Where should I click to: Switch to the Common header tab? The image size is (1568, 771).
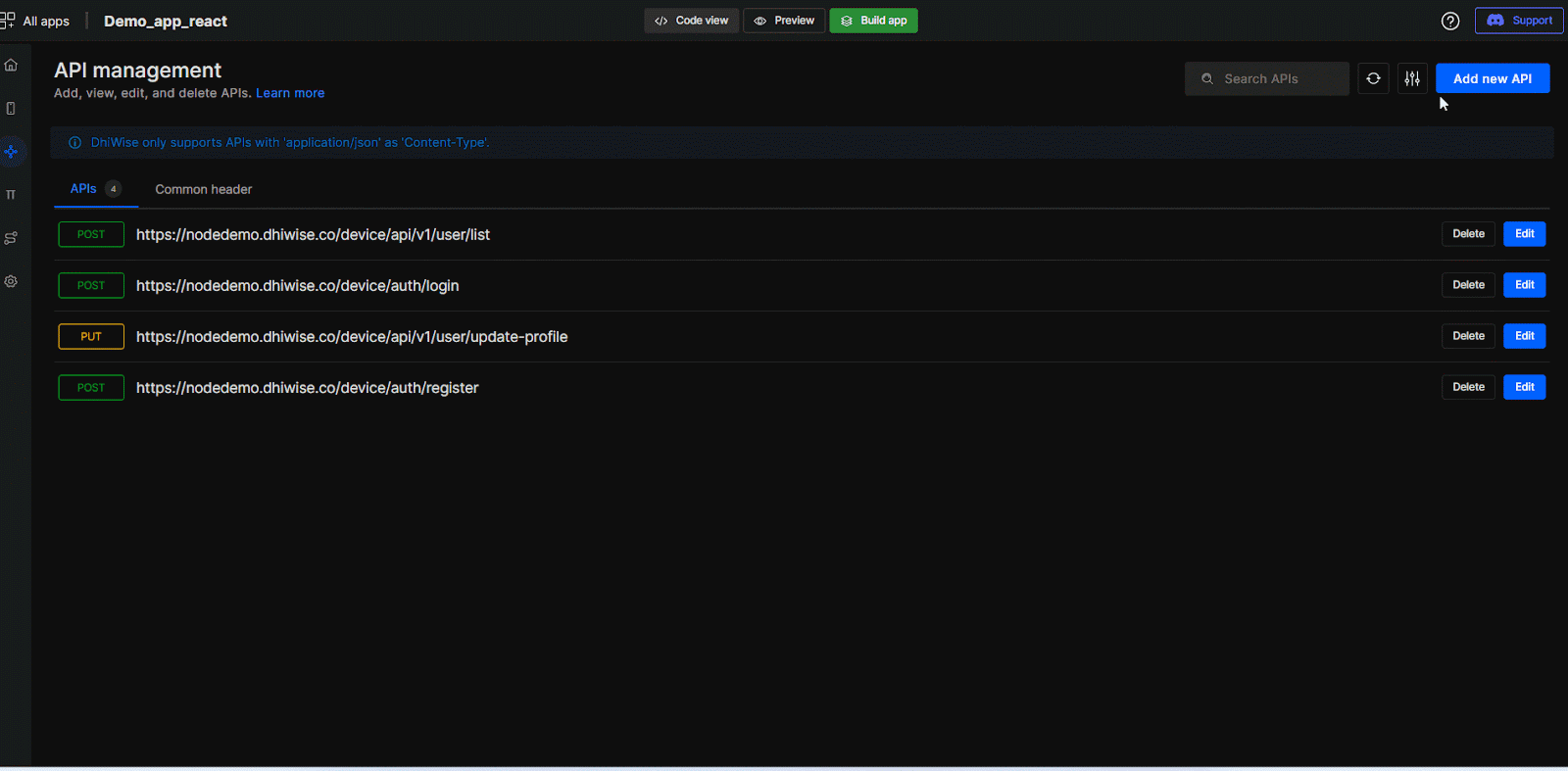coord(203,189)
